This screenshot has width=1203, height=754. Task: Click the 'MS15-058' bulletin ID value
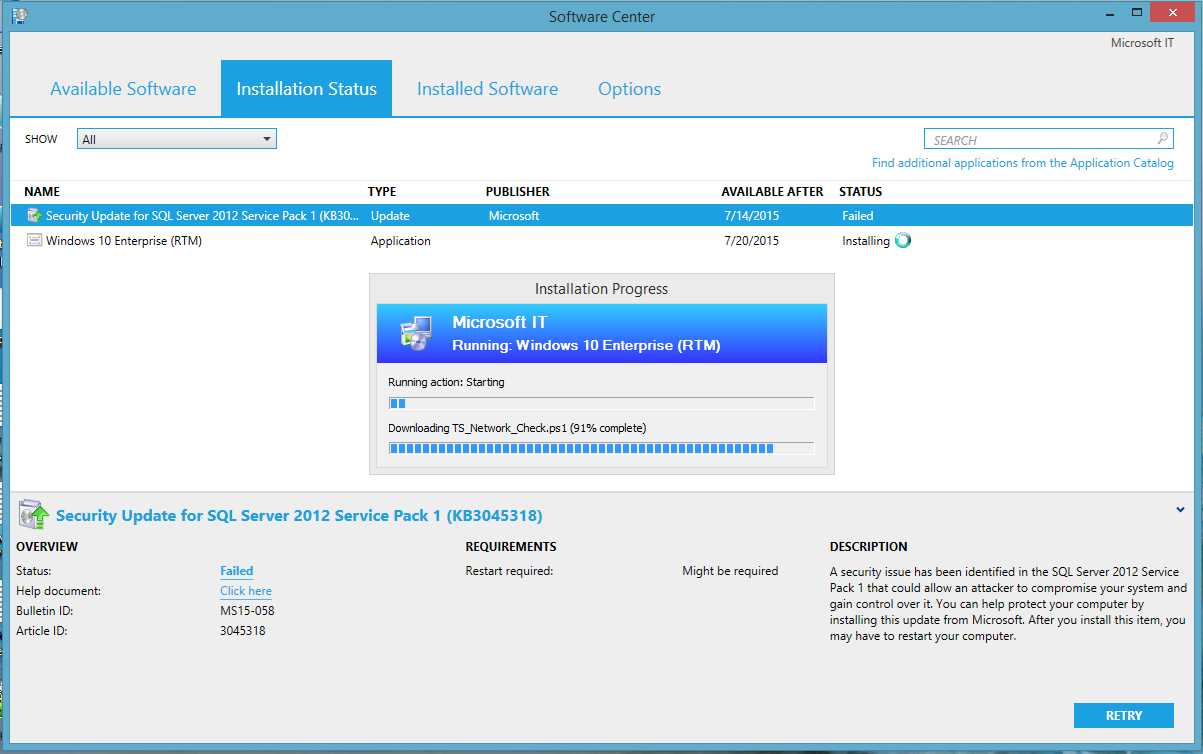[x=247, y=611]
